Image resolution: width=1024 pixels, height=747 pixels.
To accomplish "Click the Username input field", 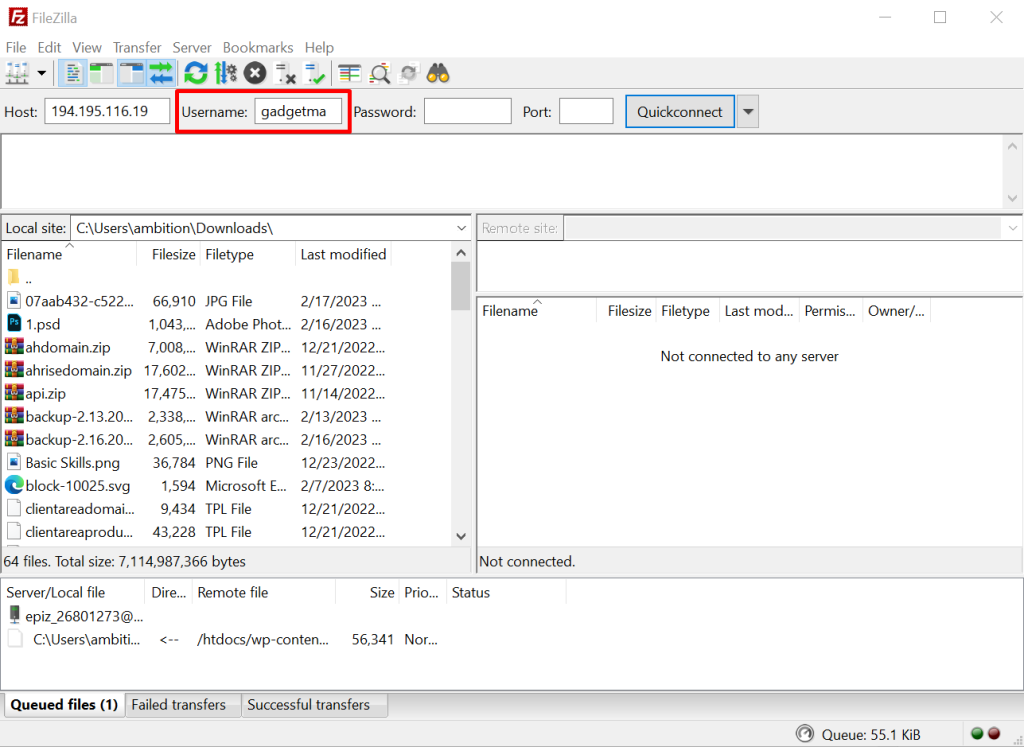I will (x=298, y=111).
